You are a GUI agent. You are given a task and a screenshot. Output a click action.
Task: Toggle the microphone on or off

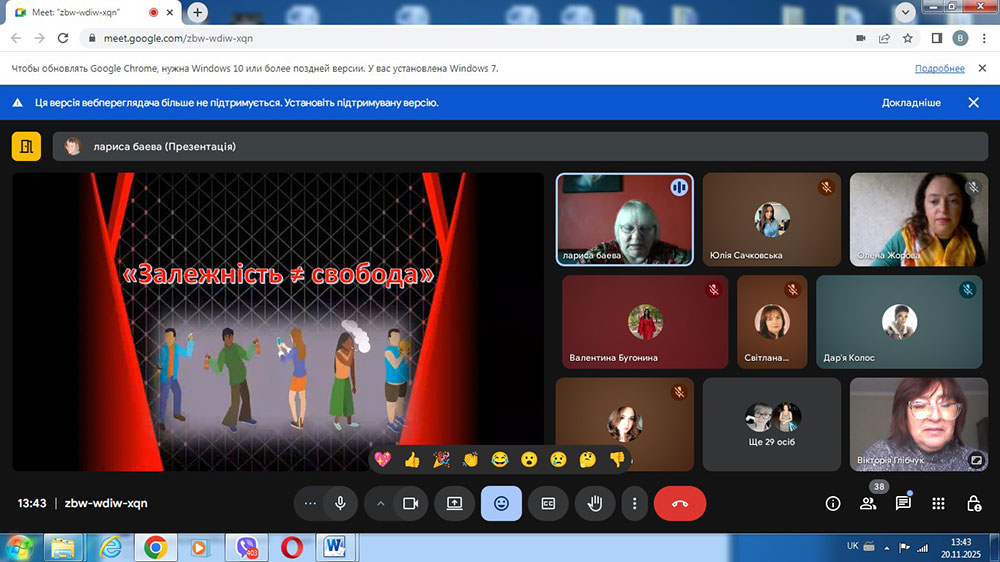tap(340, 503)
